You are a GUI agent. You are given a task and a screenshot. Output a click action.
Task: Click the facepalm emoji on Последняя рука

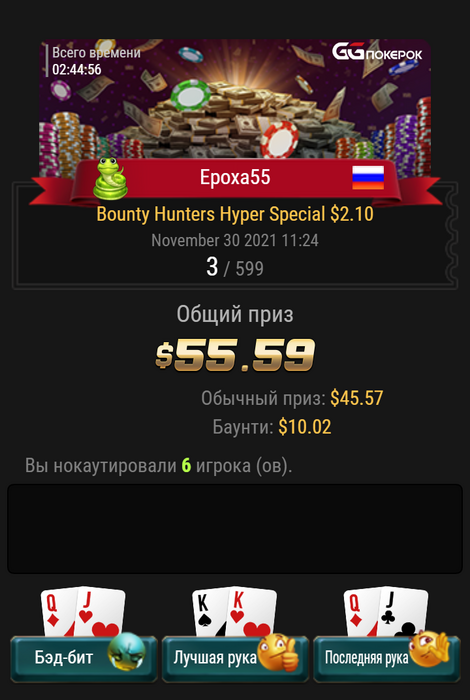pyautogui.click(x=429, y=648)
